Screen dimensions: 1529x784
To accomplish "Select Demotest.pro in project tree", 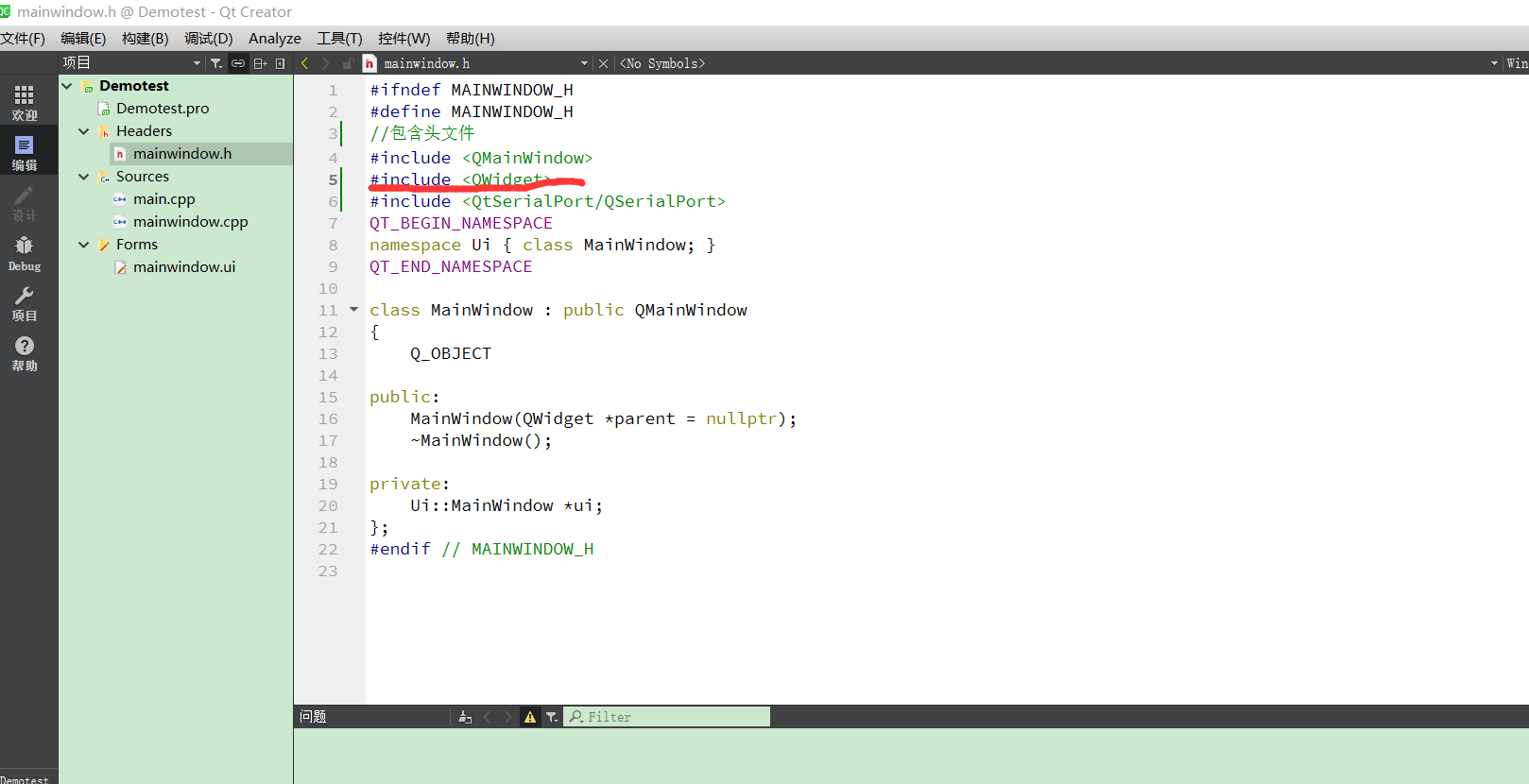I will click(x=163, y=109).
